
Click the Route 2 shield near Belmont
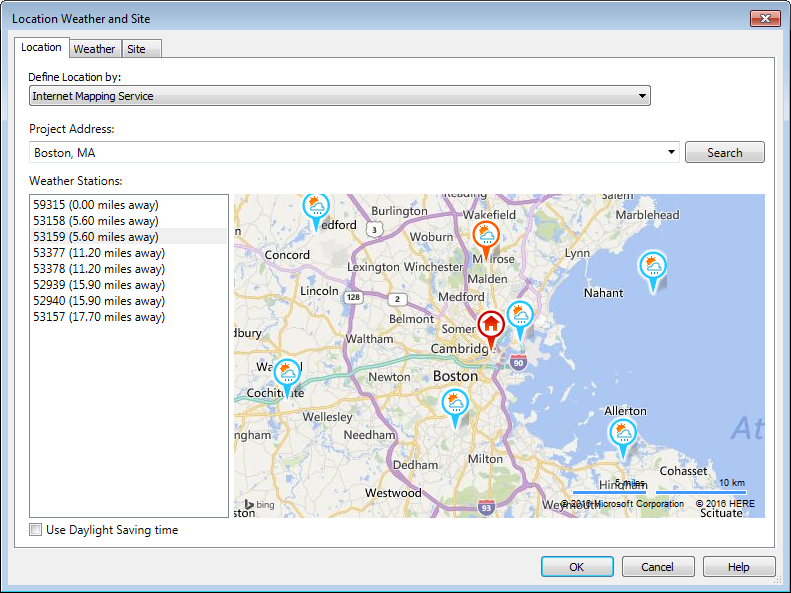pyautogui.click(x=397, y=299)
